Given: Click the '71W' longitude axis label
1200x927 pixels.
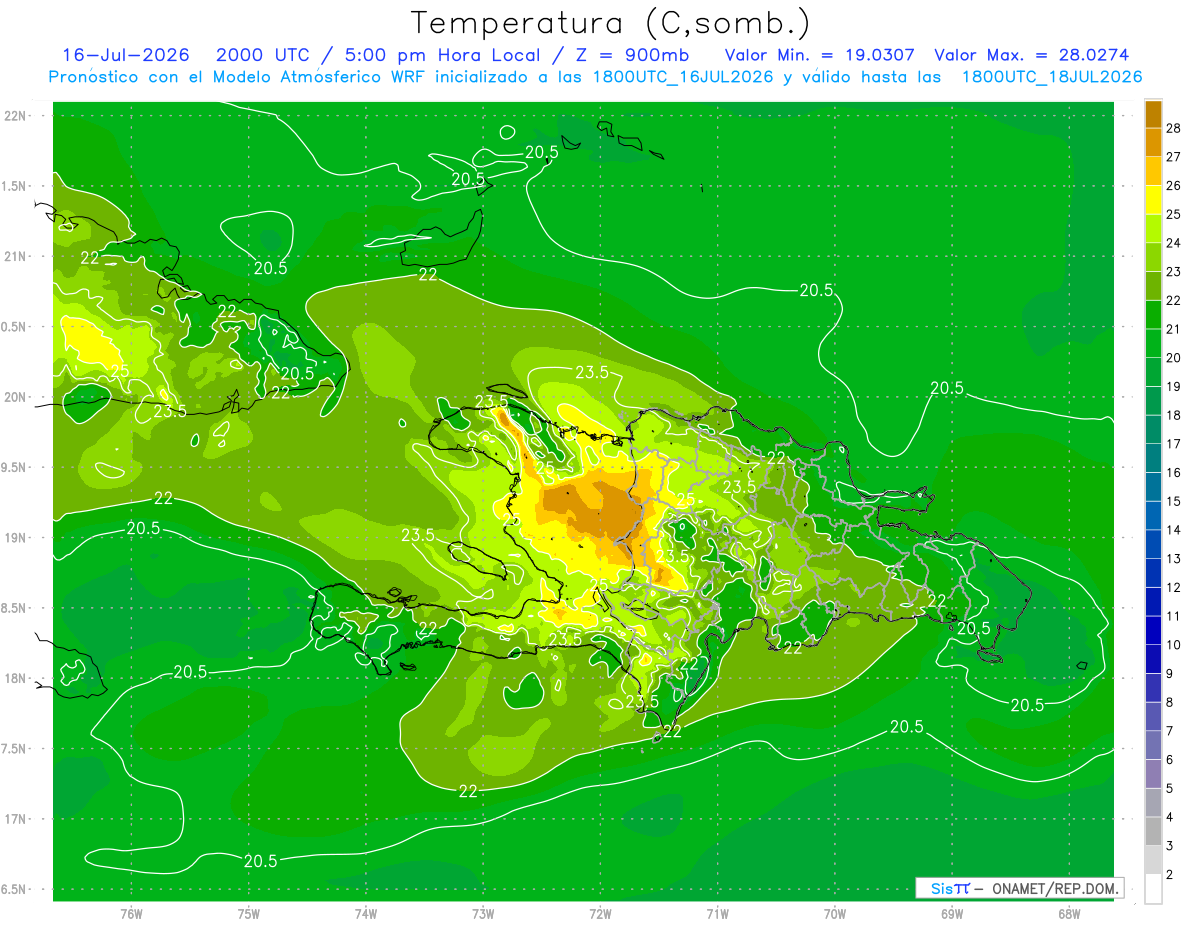Looking at the screenshot, I should click(717, 914).
